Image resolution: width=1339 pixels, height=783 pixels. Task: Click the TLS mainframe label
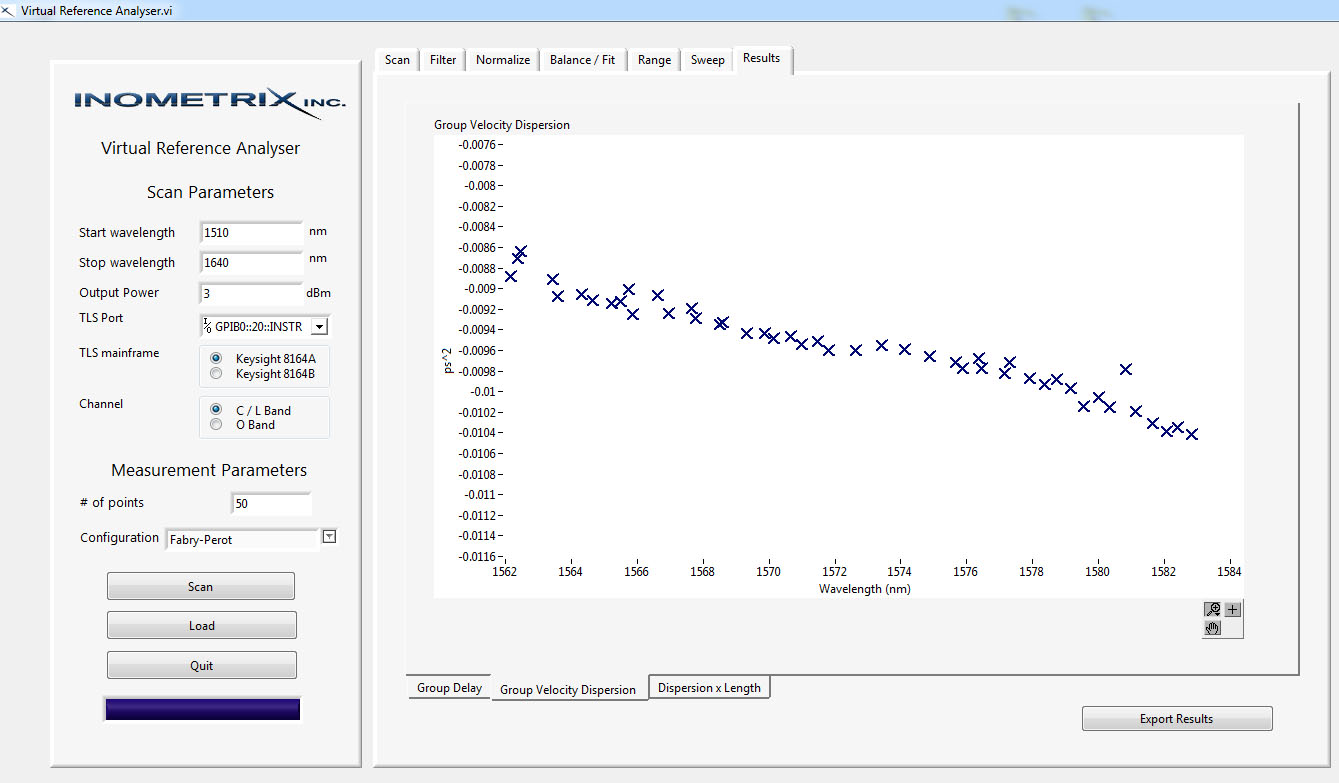click(119, 353)
